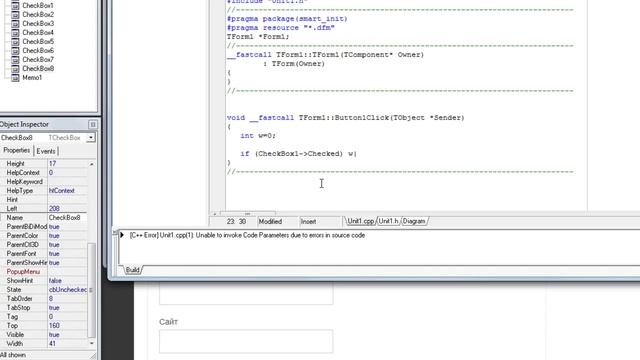The width and height of the screenshot is (640, 360).
Task: Click the HelpType value hlContext
Action: click(62, 191)
